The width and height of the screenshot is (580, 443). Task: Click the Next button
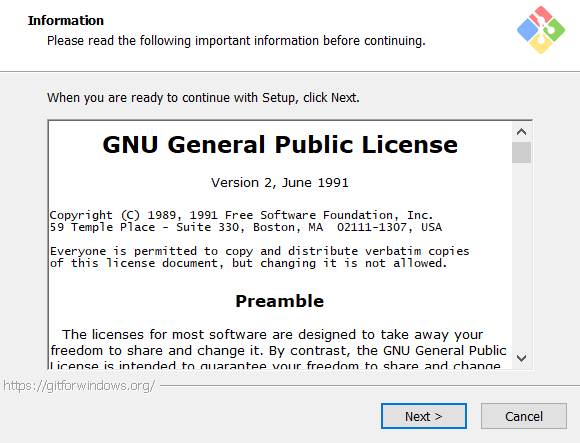(424, 416)
